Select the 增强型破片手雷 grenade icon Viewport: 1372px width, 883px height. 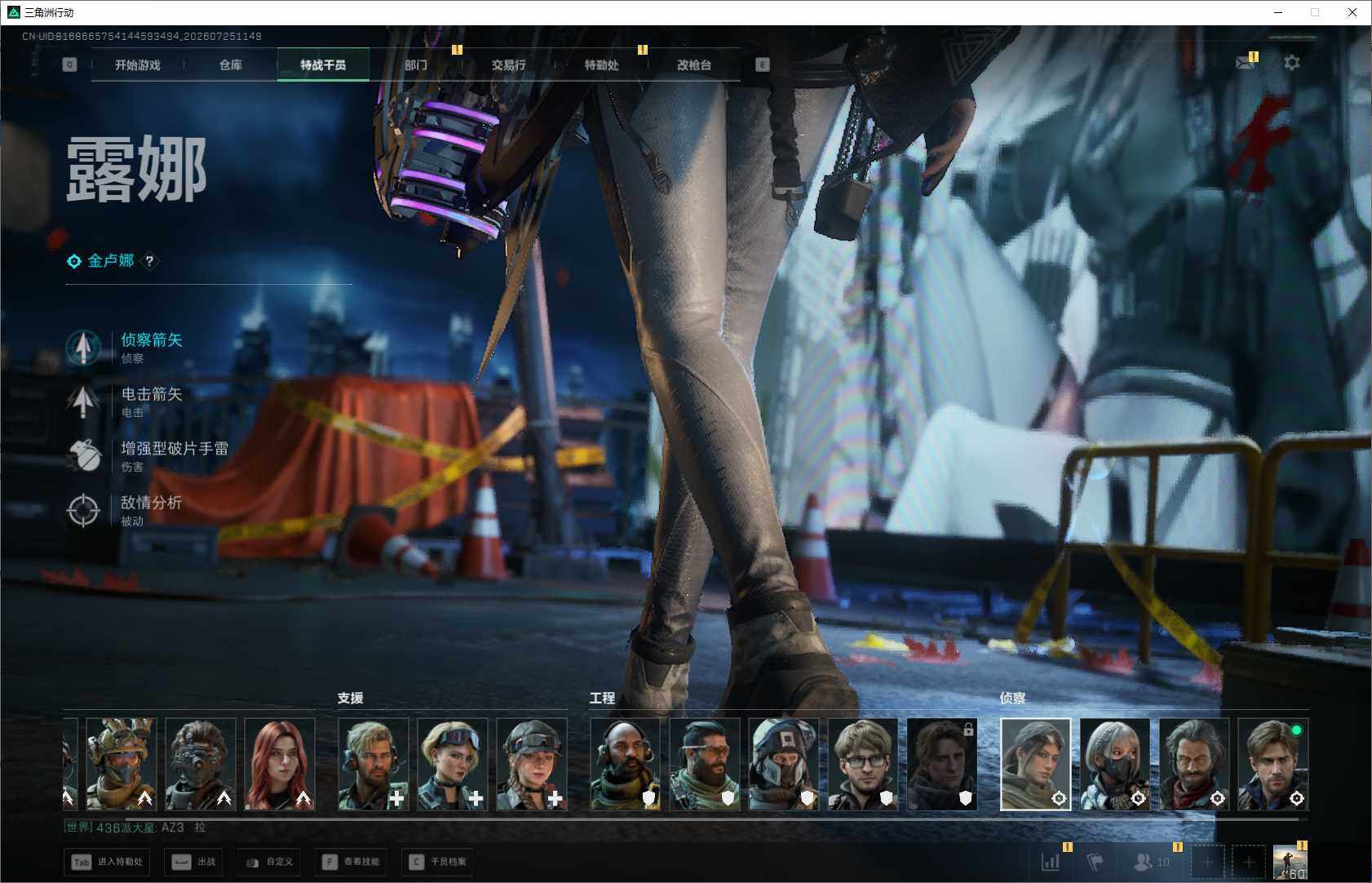click(x=83, y=456)
